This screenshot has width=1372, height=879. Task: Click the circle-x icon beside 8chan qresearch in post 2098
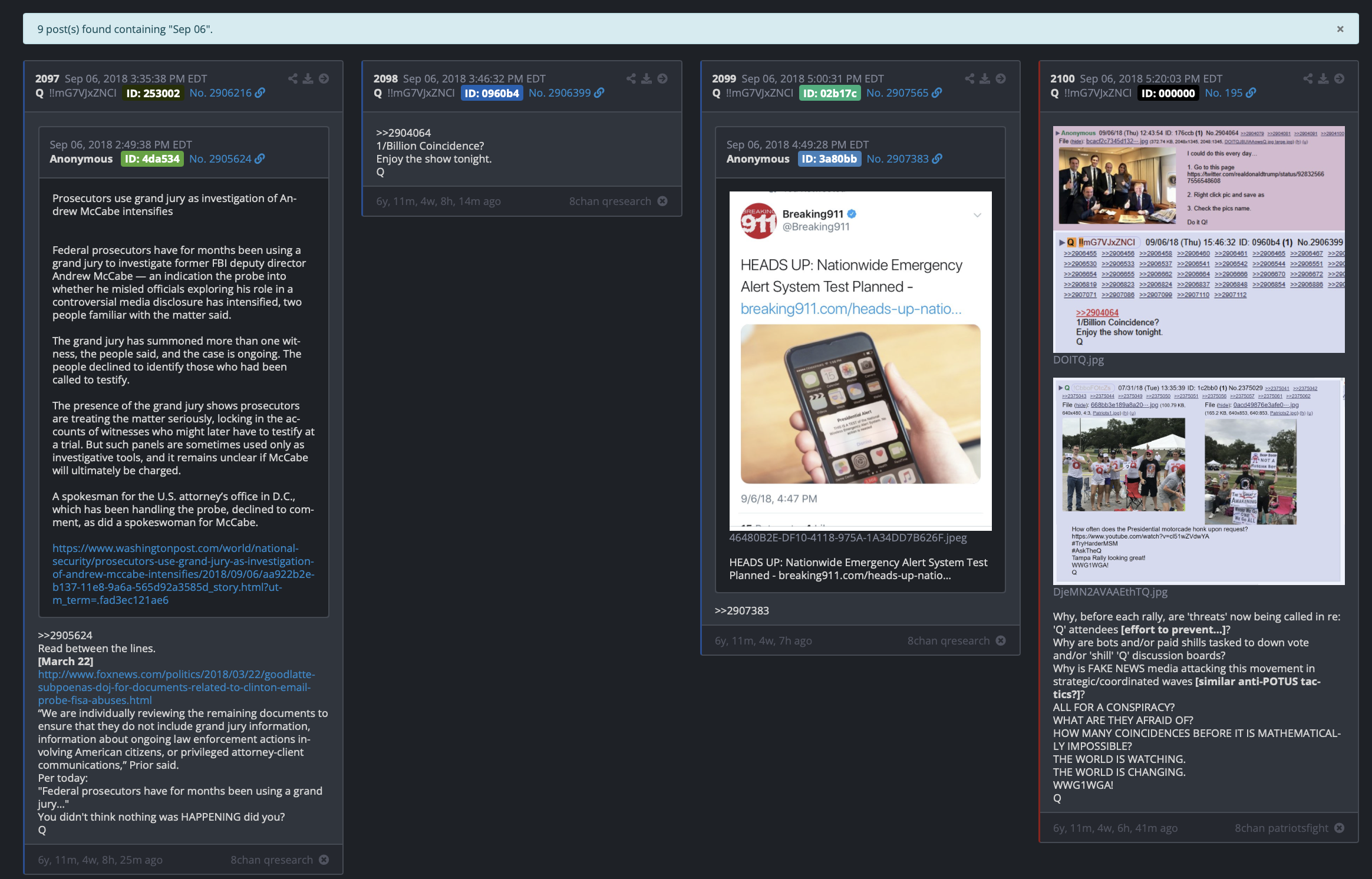pyautogui.click(x=662, y=201)
